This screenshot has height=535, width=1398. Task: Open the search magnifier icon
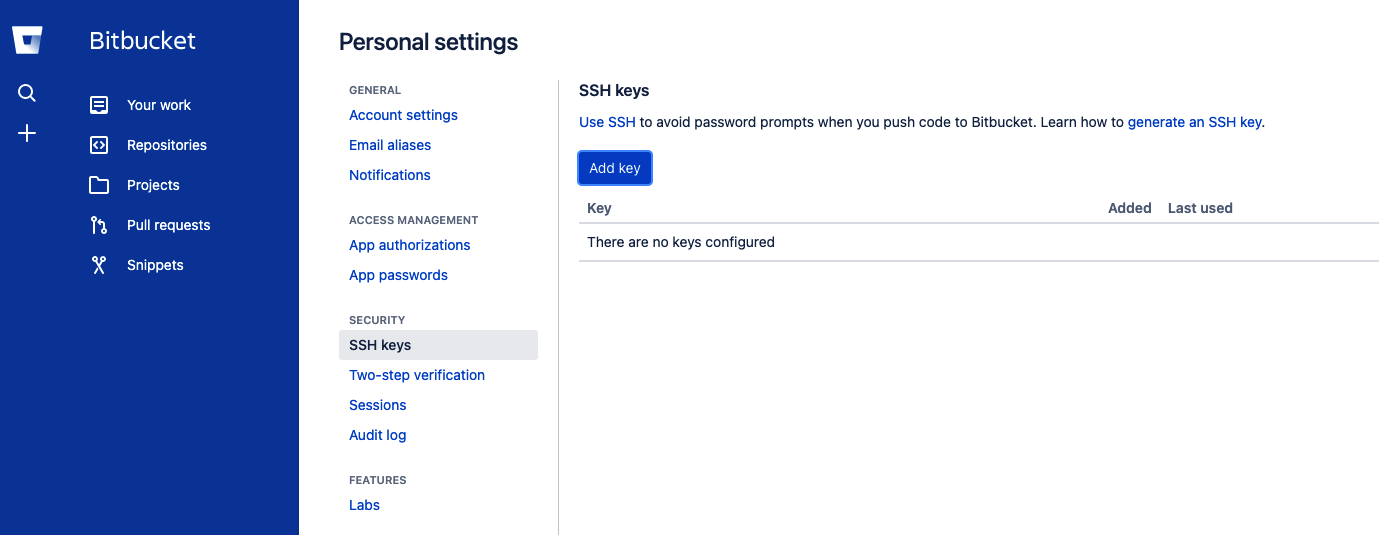point(27,93)
